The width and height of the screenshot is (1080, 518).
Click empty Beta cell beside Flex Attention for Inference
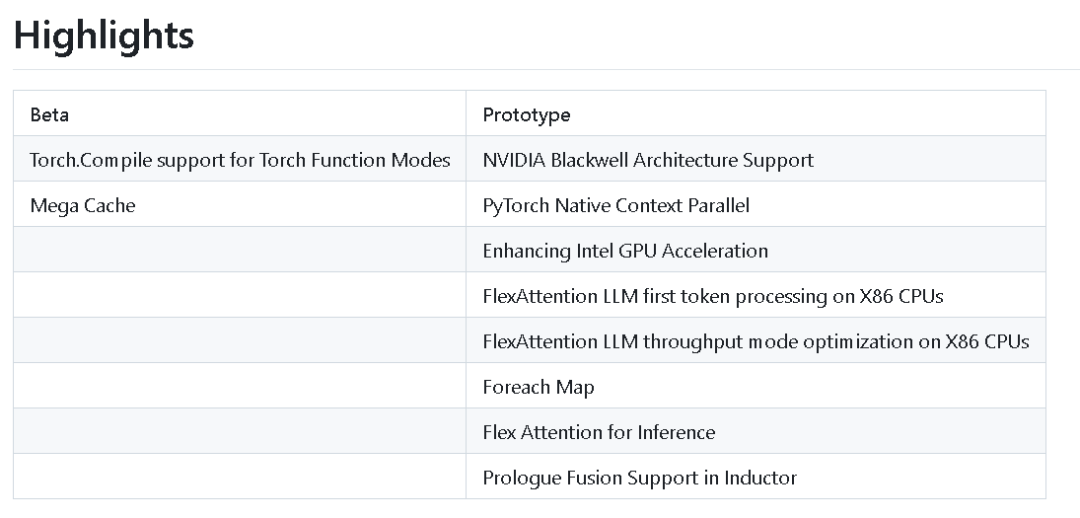[x=240, y=432]
